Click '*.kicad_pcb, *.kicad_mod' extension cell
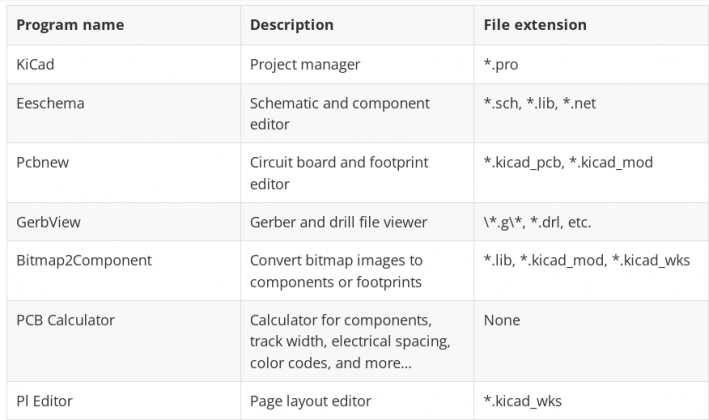Image resolution: width=709 pixels, height=420 pixels. [x=568, y=161]
